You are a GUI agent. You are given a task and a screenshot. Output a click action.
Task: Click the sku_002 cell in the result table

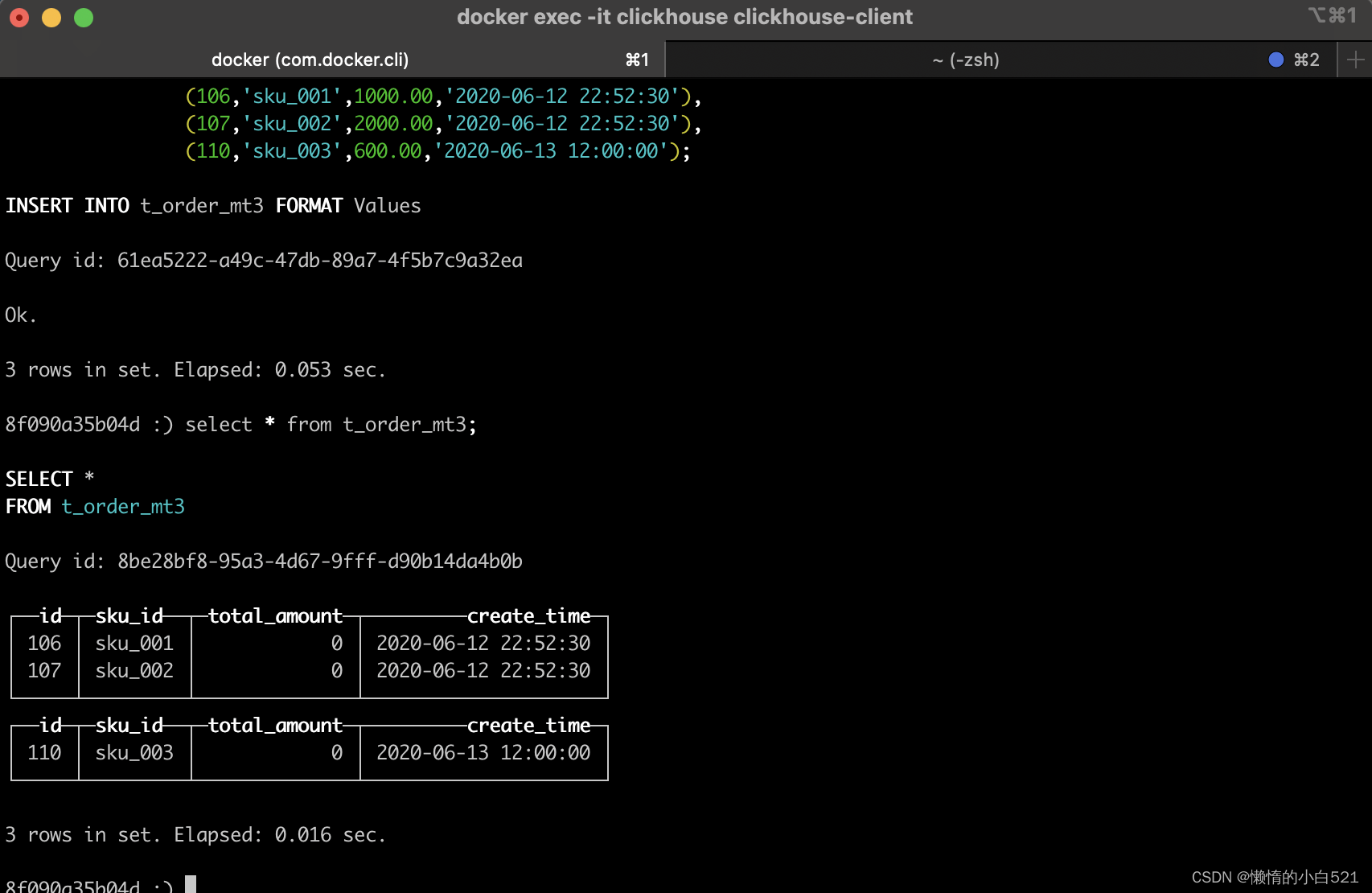(x=134, y=671)
